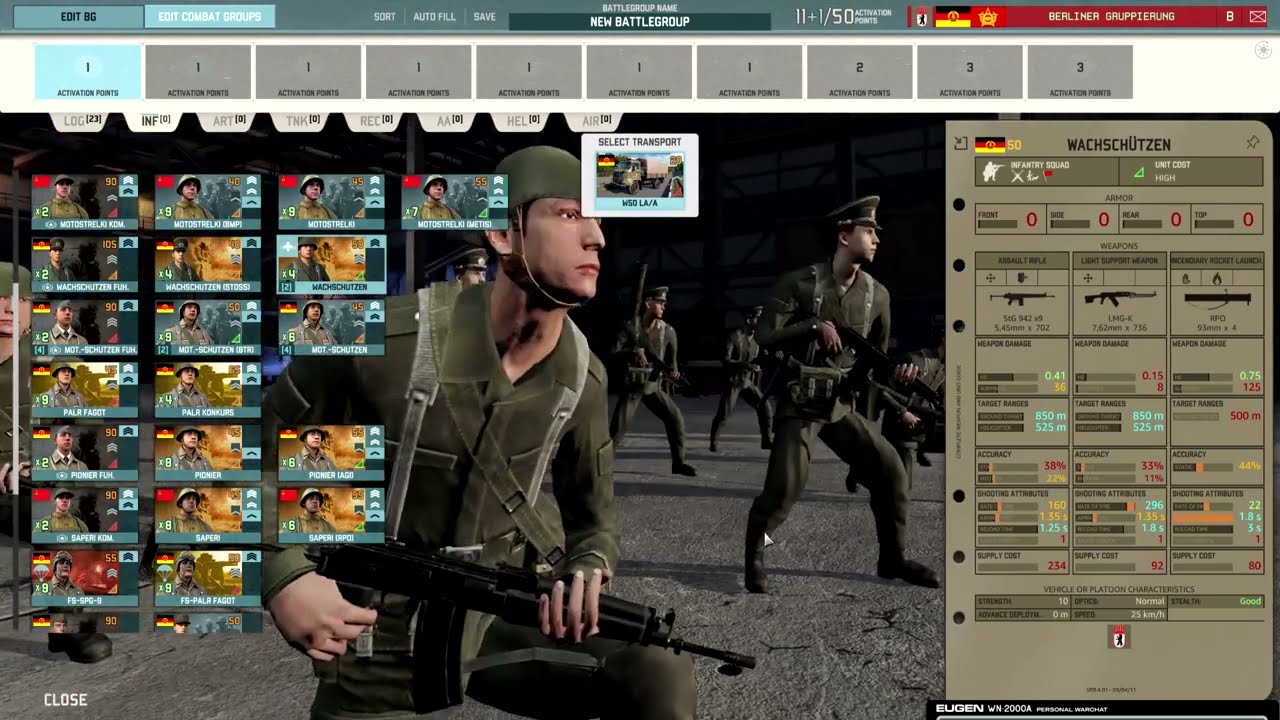Image resolution: width=1280 pixels, height=720 pixels.
Task: Select the MOTOSTRELKI KOM. unit card
Action: 85,203
